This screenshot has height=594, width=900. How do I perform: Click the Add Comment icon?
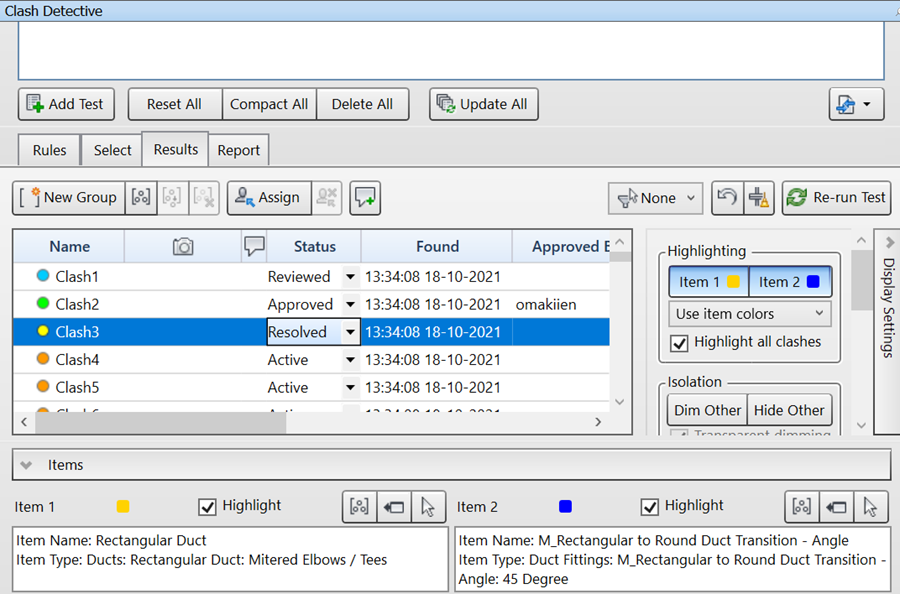[x=365, y=197]
